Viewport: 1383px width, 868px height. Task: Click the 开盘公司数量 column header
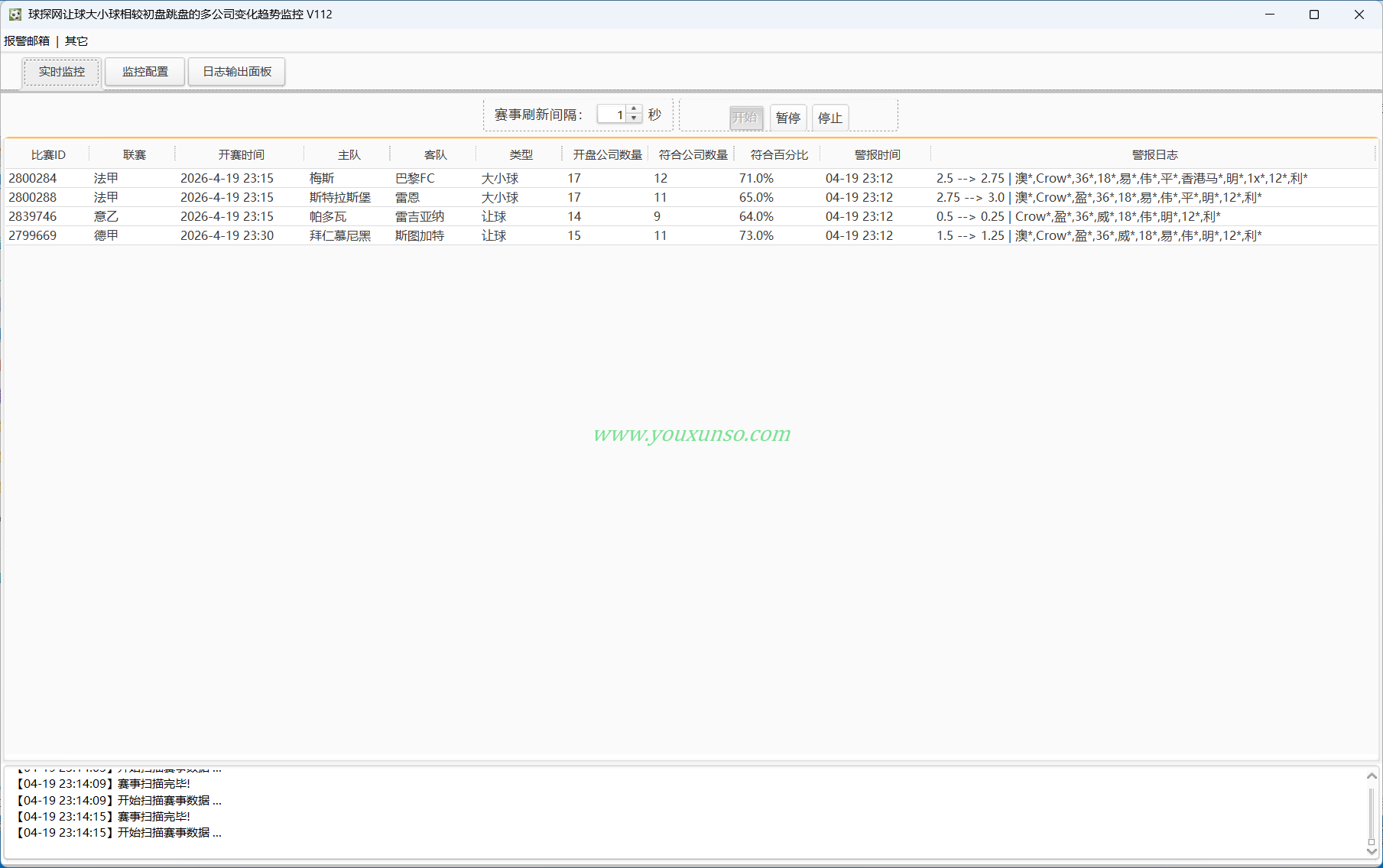coord(607,155)
